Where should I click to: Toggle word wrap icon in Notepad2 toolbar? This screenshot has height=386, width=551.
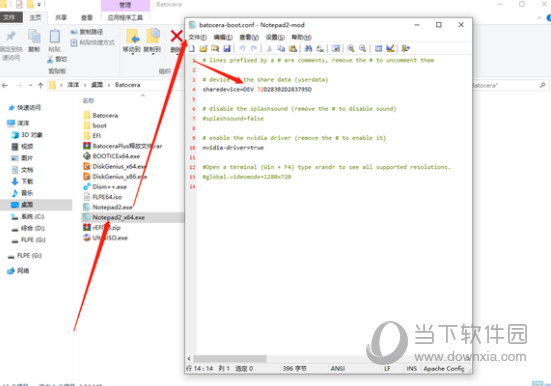point(336,49)
